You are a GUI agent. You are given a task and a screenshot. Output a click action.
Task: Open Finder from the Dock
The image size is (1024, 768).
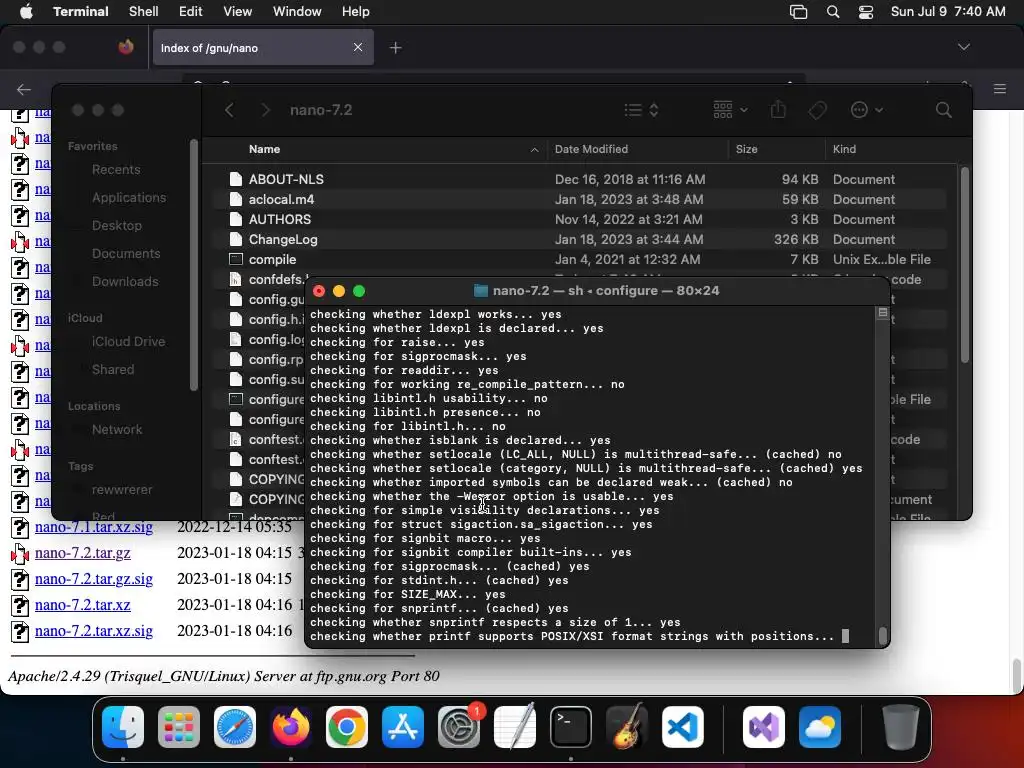pos(123,727)
